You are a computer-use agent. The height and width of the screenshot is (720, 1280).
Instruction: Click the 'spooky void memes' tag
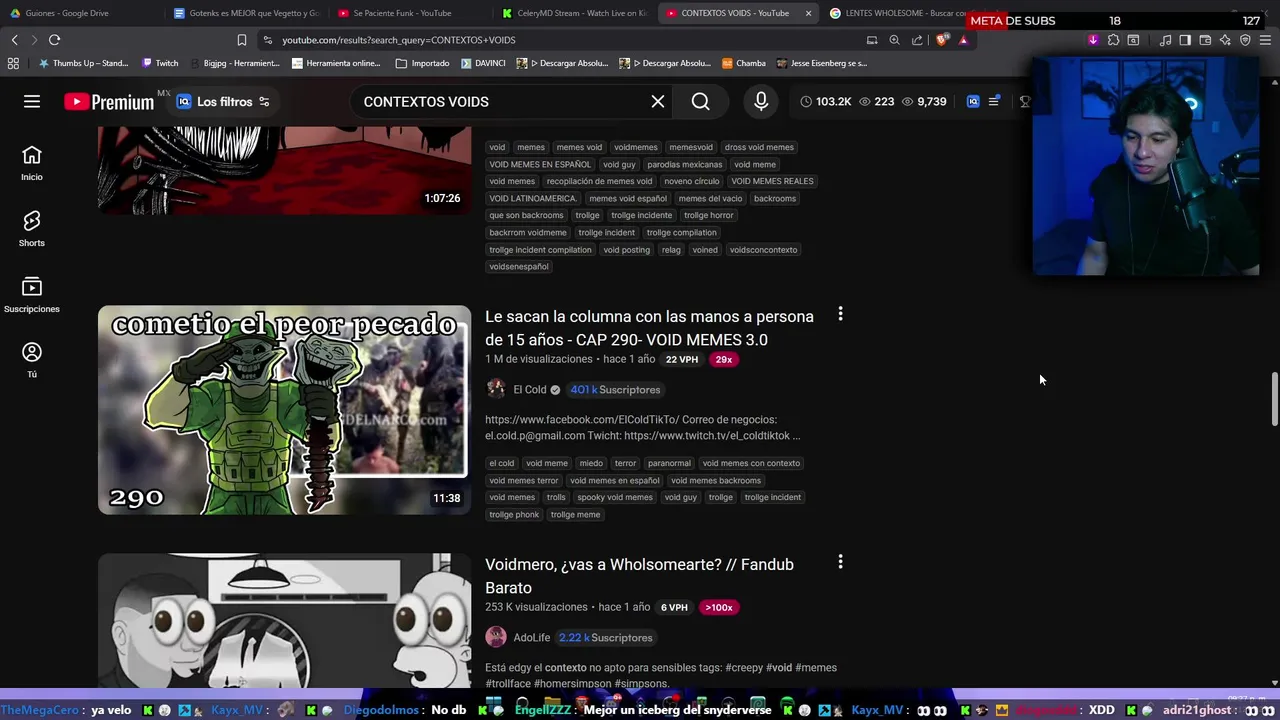614,497
